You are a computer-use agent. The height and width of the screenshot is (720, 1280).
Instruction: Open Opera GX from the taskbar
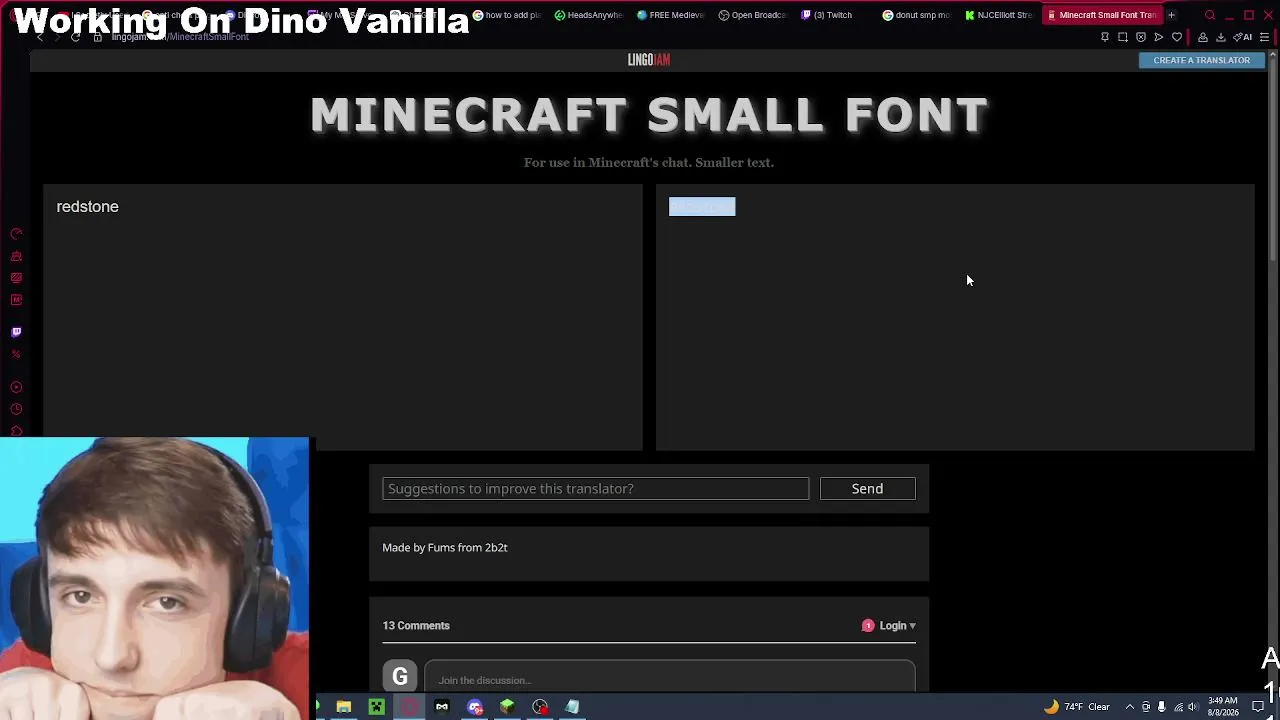click(x=409, y=707)
